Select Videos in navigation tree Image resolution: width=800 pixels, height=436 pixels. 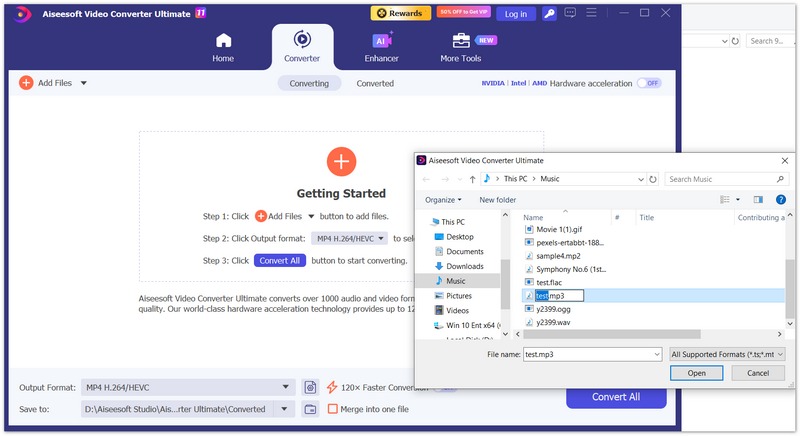pyautogui.click(x=451, y=311)
